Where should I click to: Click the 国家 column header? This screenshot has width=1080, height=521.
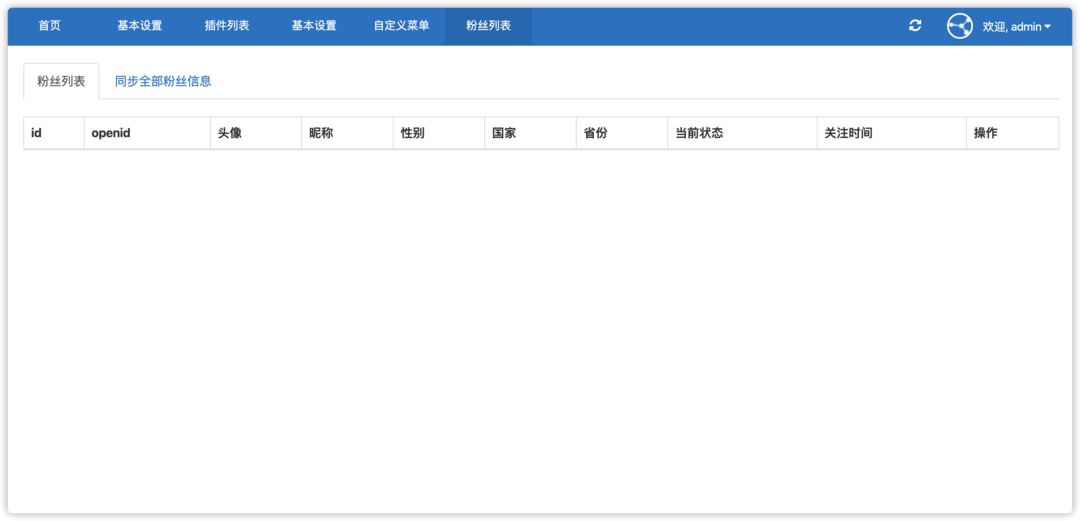(x=530, y=133)
